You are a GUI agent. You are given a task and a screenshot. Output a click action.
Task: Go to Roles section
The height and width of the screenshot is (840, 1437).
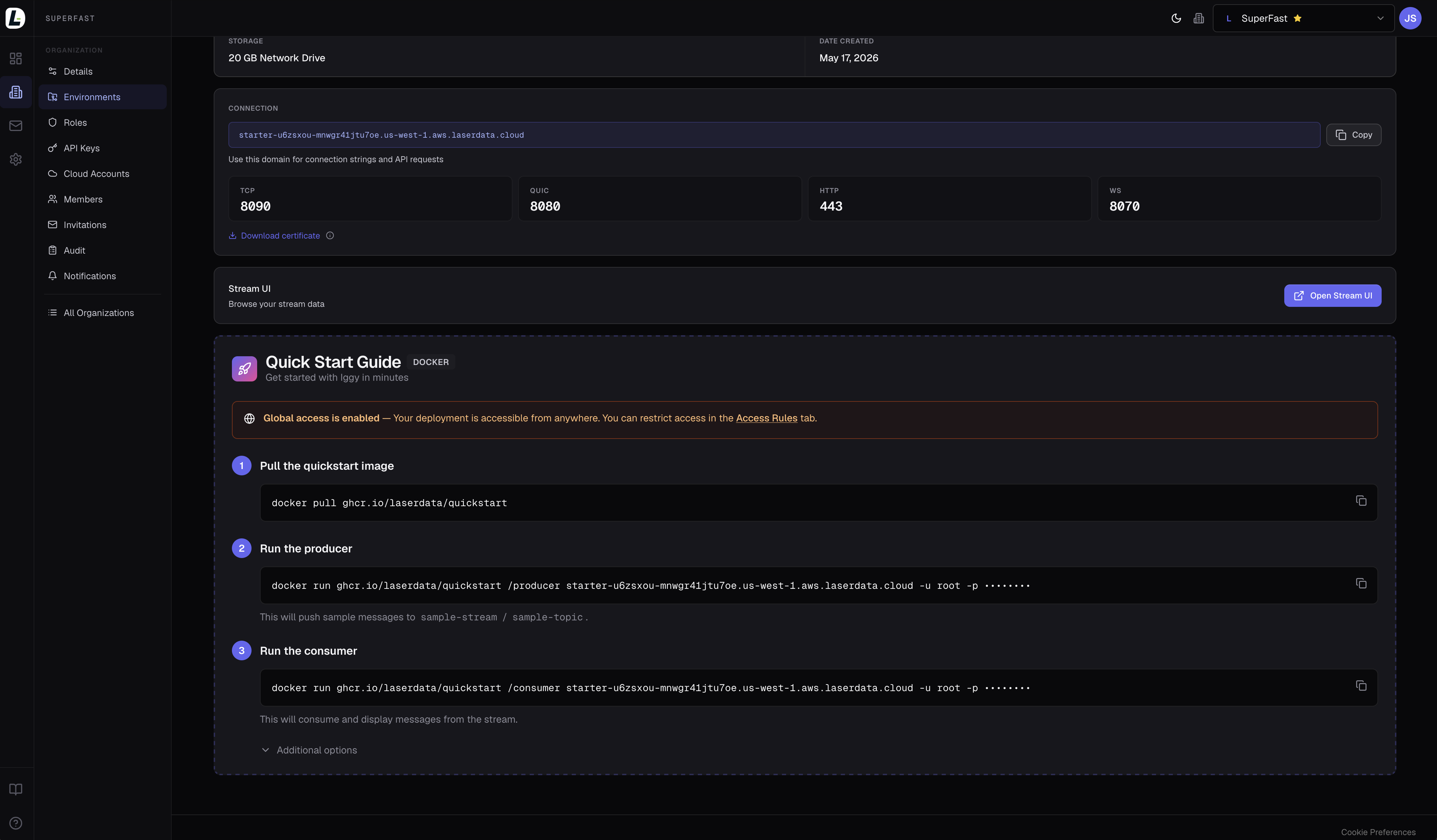[103, 123]
